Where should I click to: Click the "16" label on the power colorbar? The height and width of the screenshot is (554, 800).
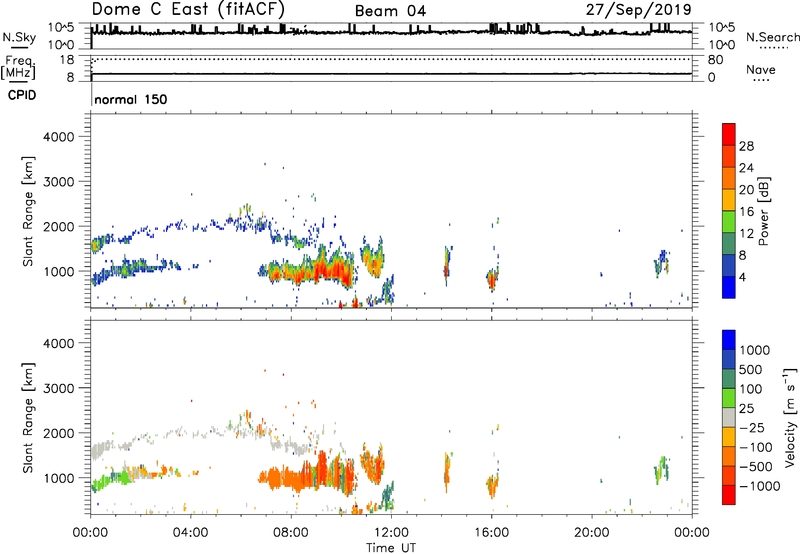[x=746, y=211]
